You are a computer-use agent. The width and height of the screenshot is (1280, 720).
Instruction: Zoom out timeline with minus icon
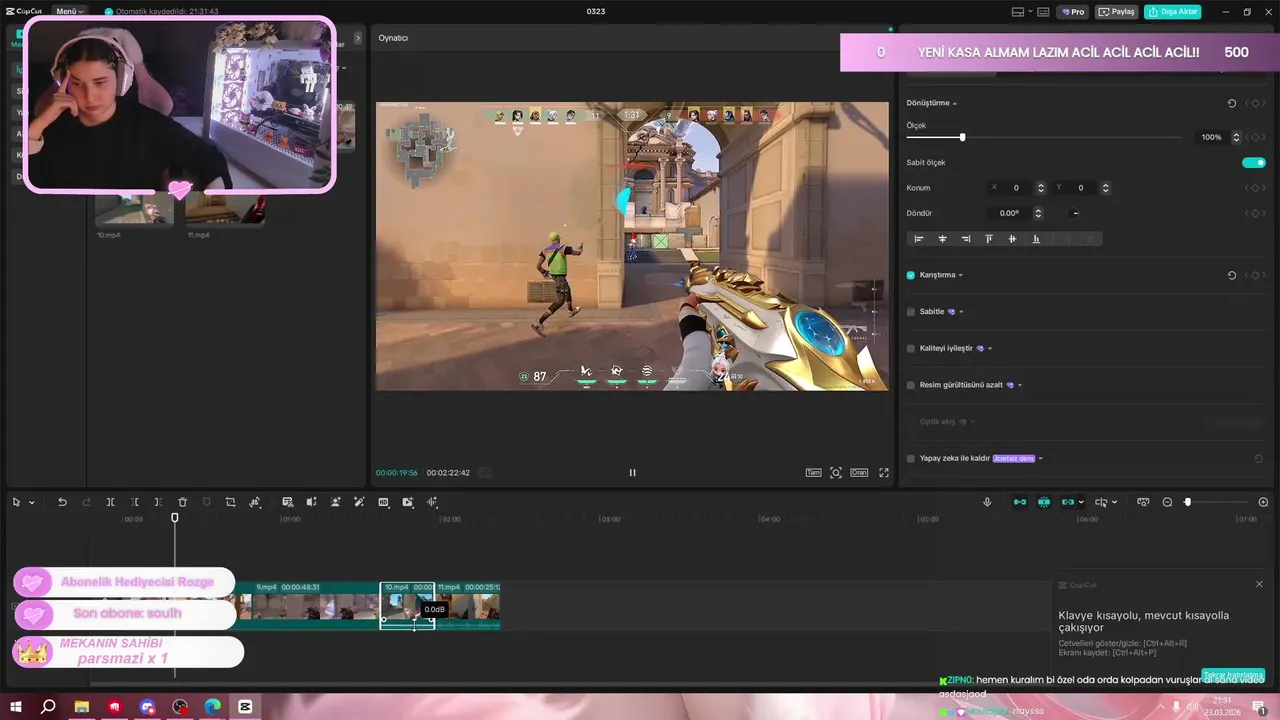(x=1167, y=502)
